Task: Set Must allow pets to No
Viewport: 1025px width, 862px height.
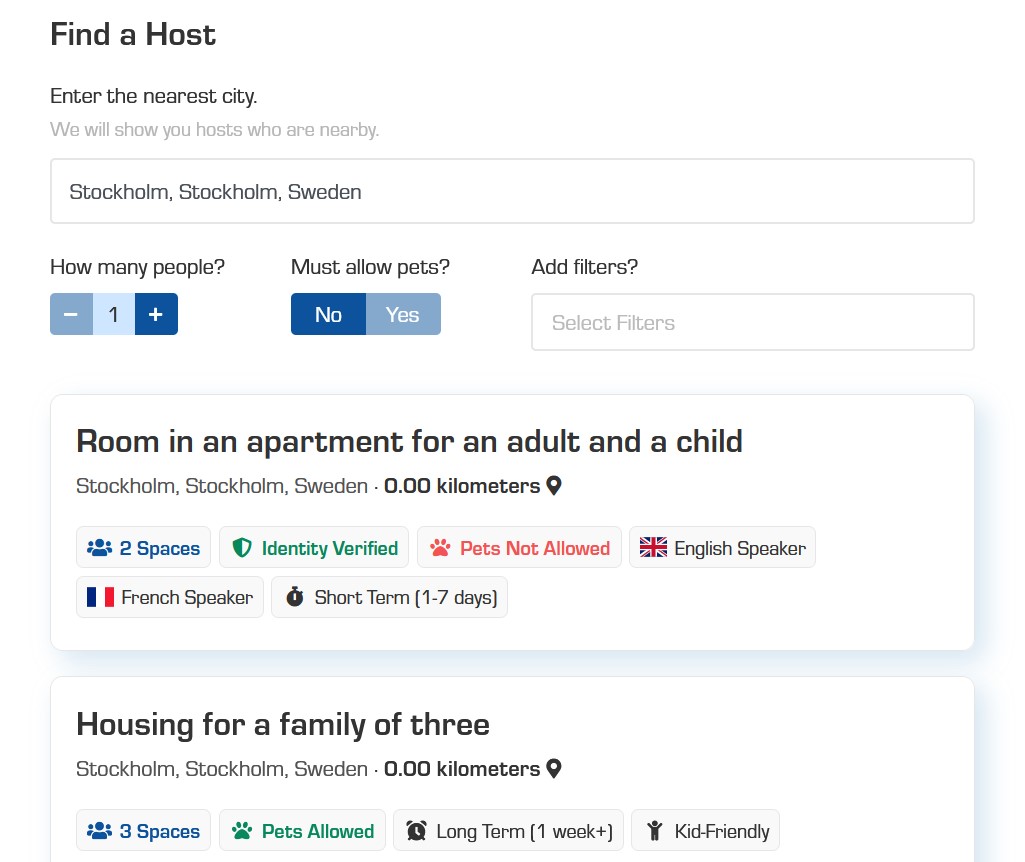Action: pos(328,315)
